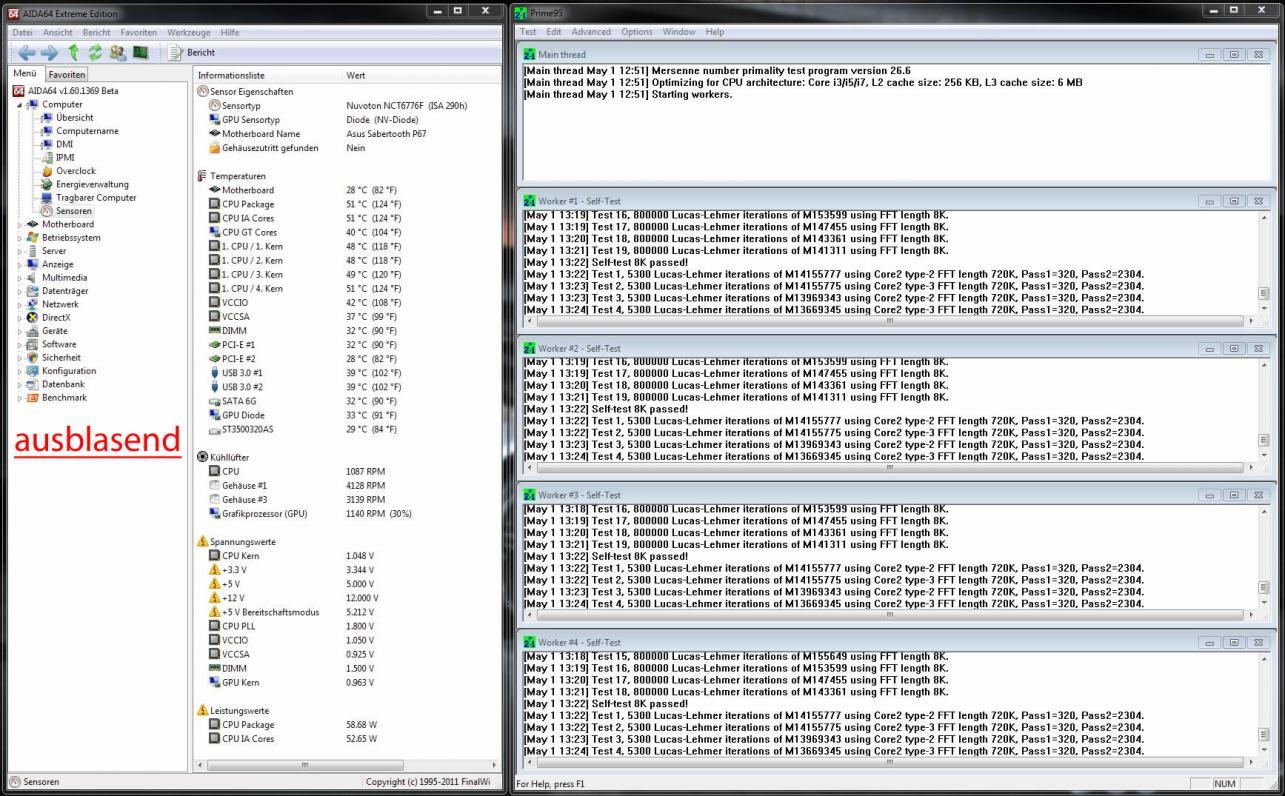Collapse the Computer tree node
1285x796 pixels.
point(19,105)
